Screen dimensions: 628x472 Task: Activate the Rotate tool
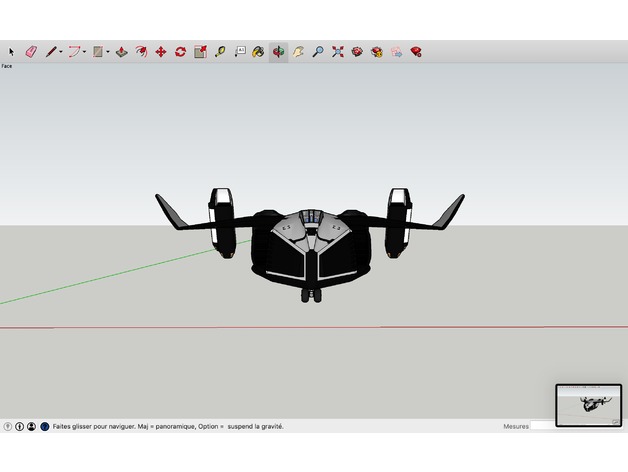pos(180,52)
